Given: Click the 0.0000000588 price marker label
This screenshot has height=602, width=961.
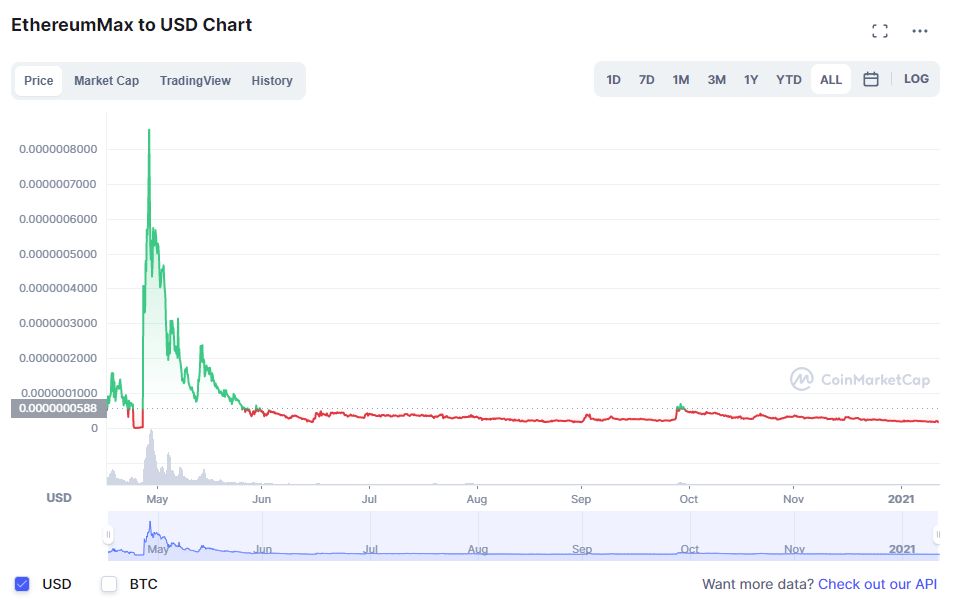Looking at the screenshot, I should click(x=59, y=408).
